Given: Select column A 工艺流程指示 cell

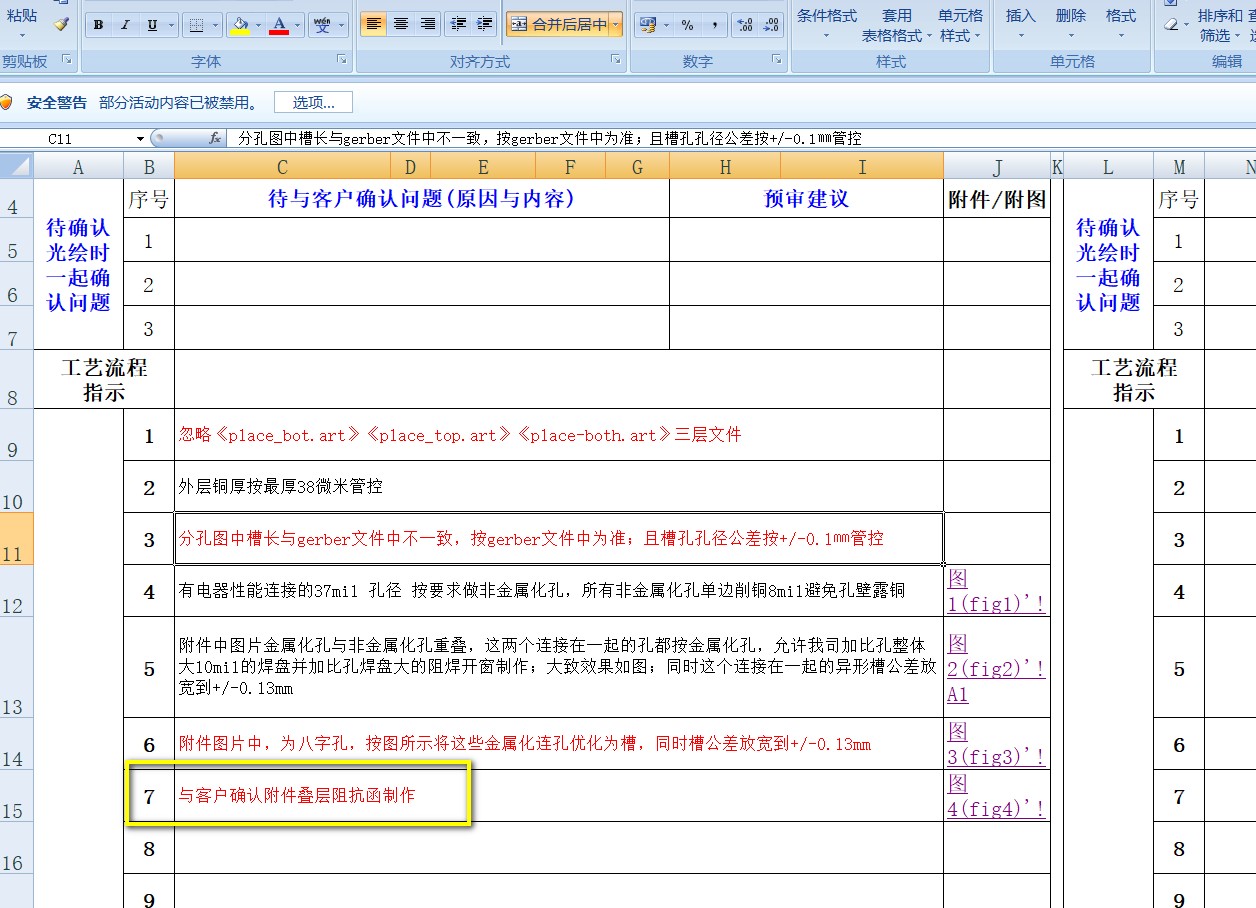Looking at the screenshot, I should (x=104, y=380).
